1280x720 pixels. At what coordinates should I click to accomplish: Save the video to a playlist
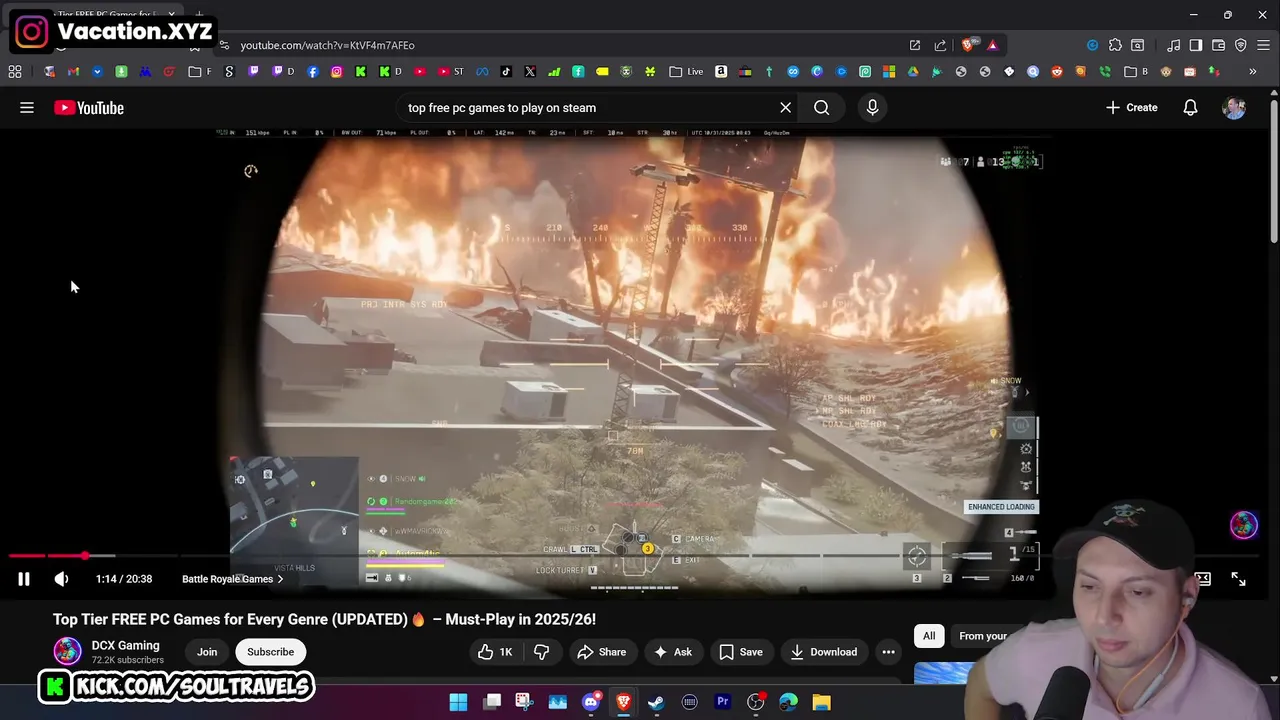point(740,652)
